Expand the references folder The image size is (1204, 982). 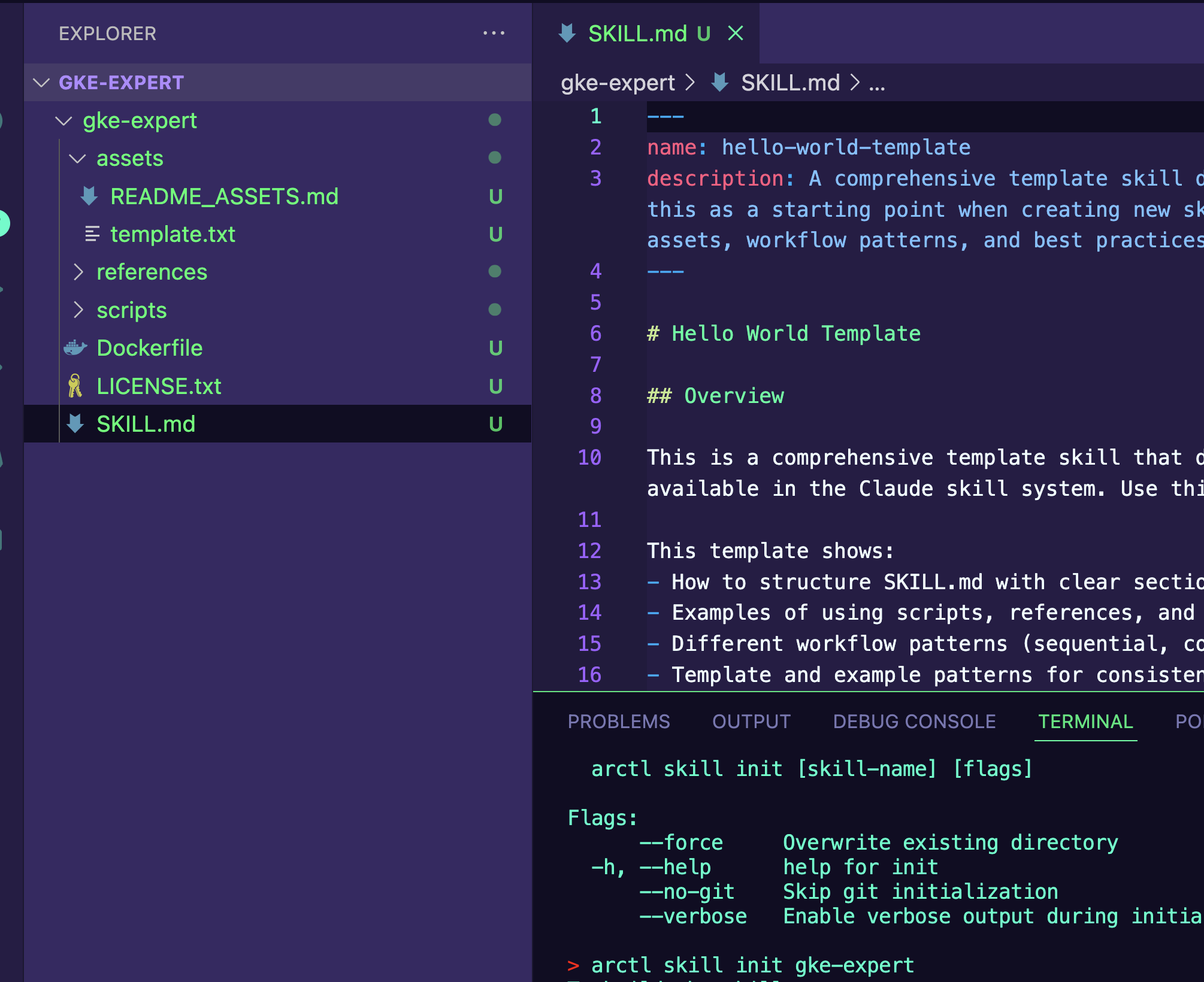click(78, 272)
